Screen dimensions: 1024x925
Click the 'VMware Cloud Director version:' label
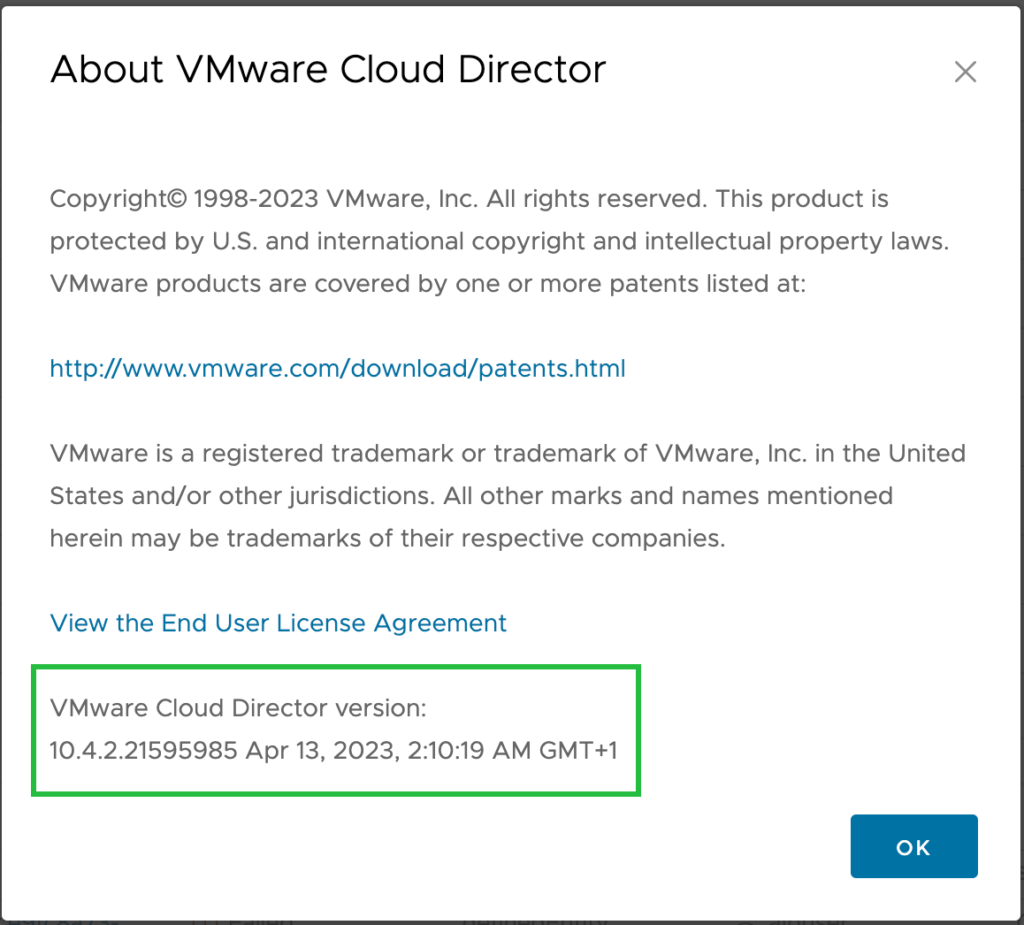(x=238, y=708)
